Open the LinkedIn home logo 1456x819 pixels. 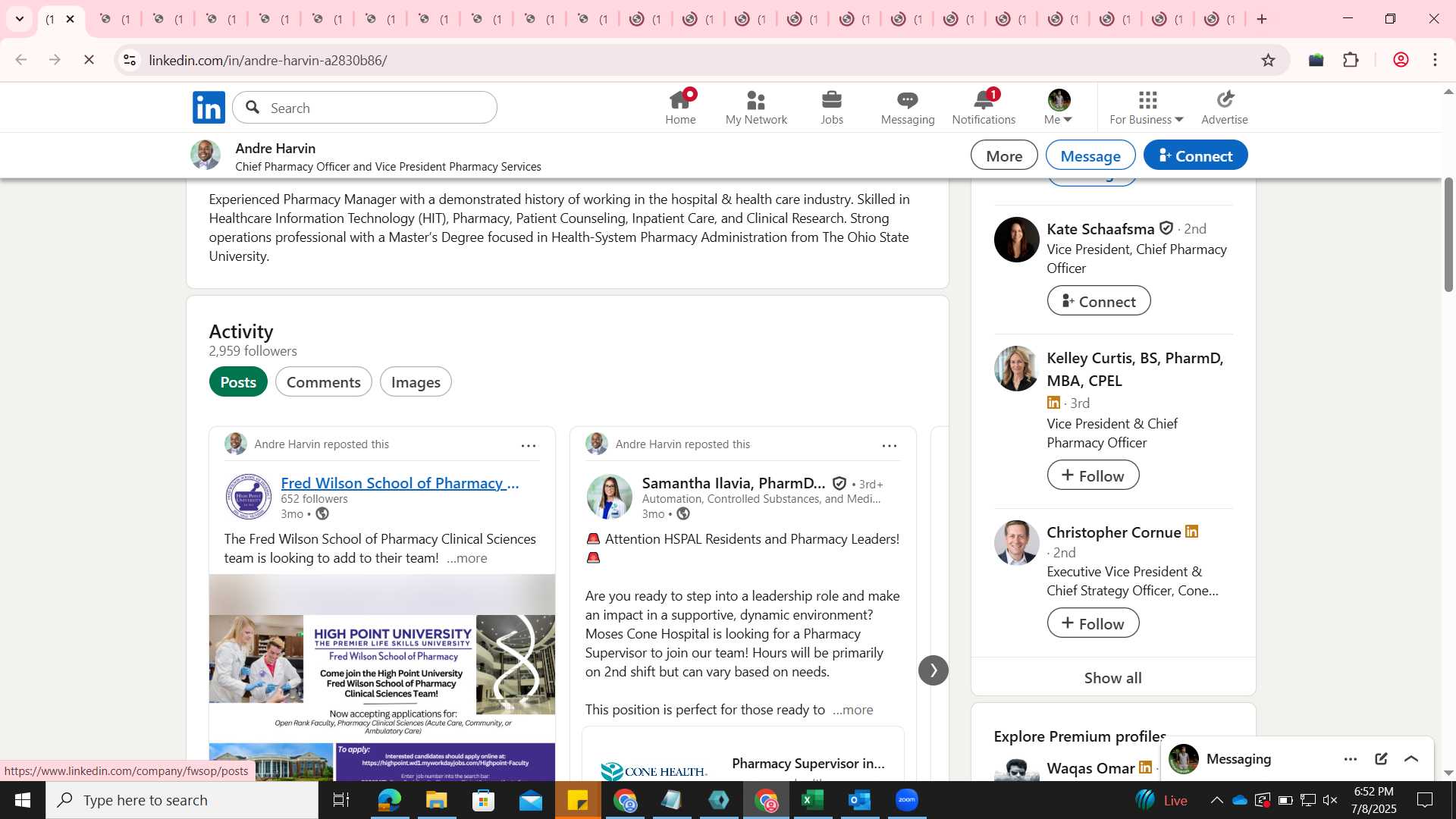pos(209,107)
